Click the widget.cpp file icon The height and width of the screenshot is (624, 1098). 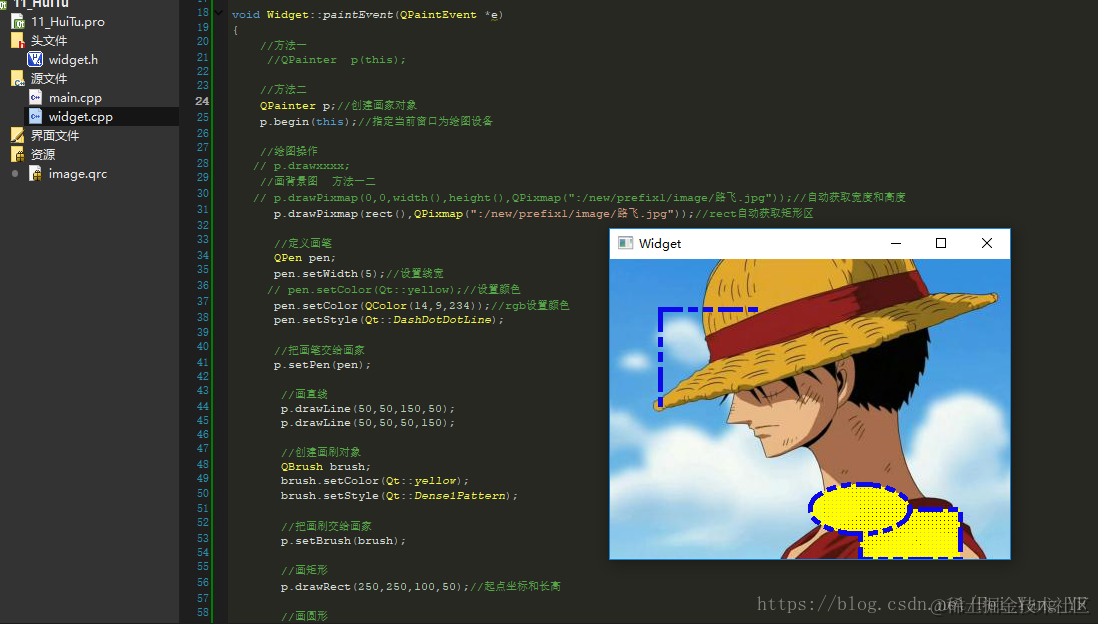coord(35,116)
